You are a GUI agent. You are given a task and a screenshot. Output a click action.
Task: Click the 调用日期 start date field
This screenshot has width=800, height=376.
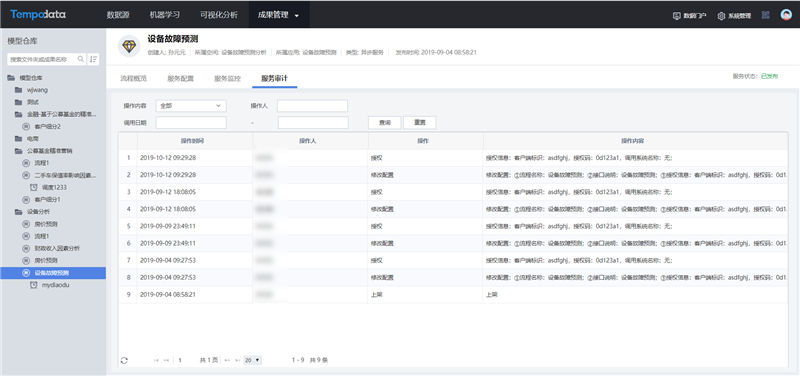click(191, 123)
